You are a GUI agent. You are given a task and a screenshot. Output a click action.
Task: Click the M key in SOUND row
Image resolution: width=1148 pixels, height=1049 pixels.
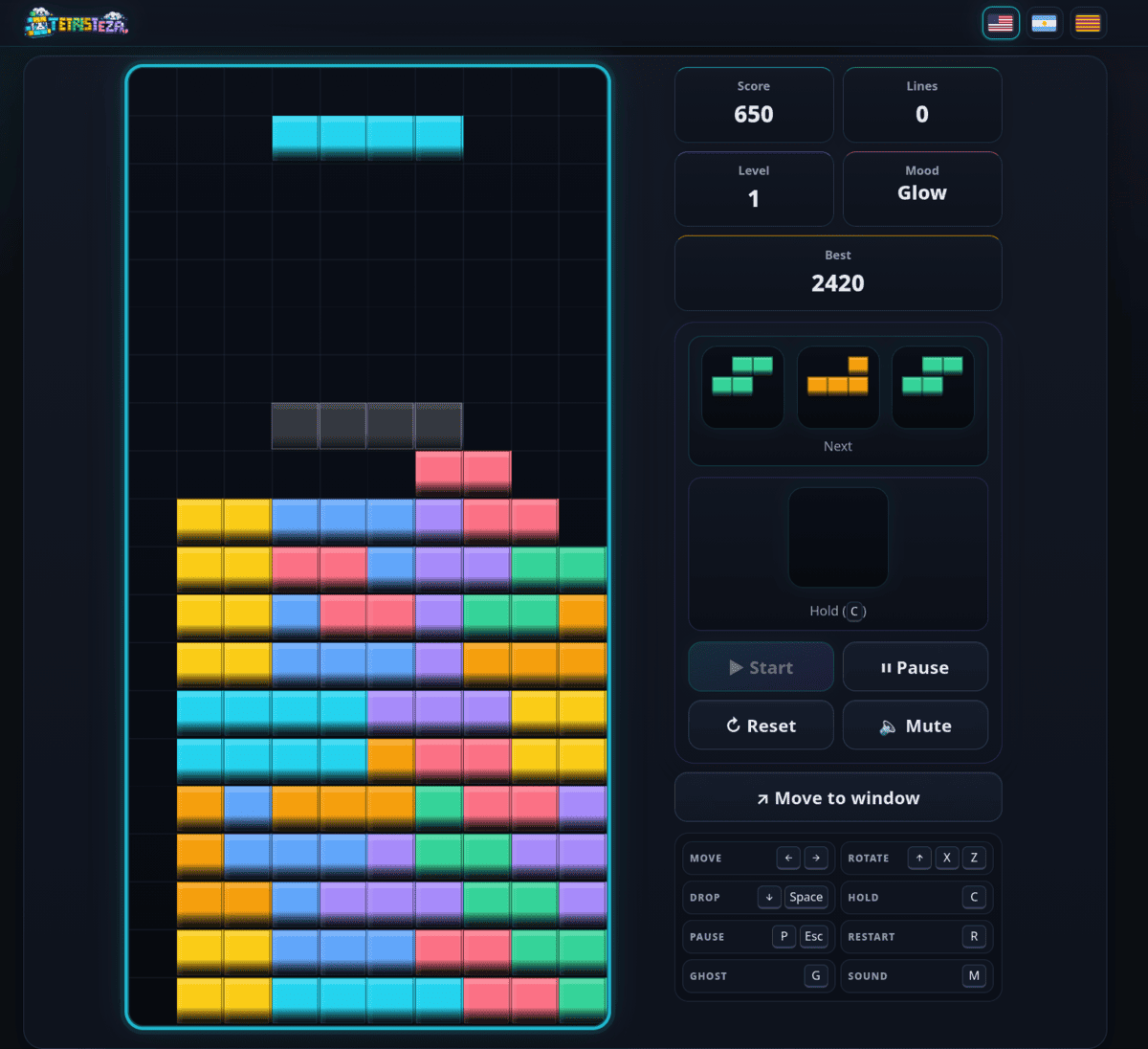coord(974,975)
